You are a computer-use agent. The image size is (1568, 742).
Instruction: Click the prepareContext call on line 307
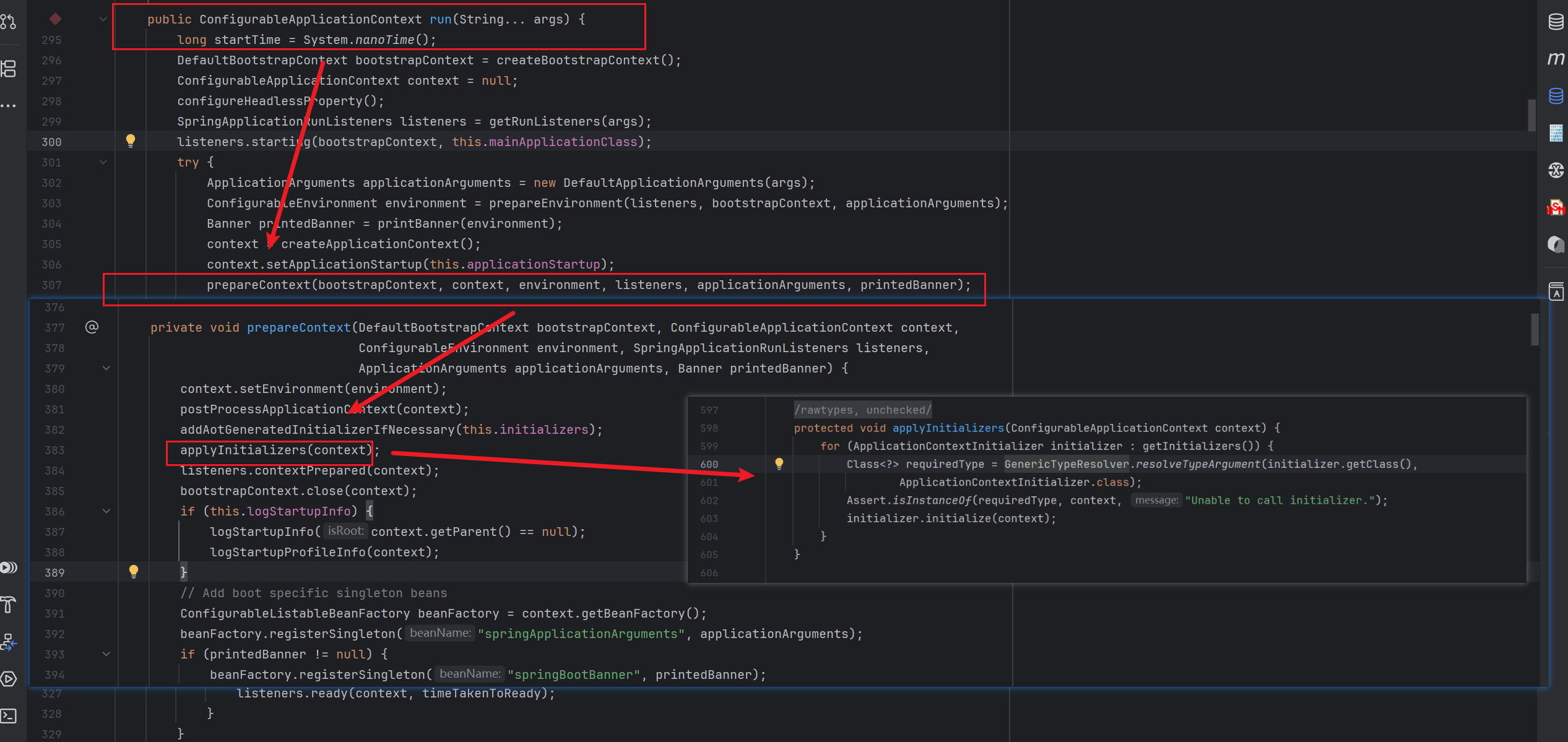point(258,285)
